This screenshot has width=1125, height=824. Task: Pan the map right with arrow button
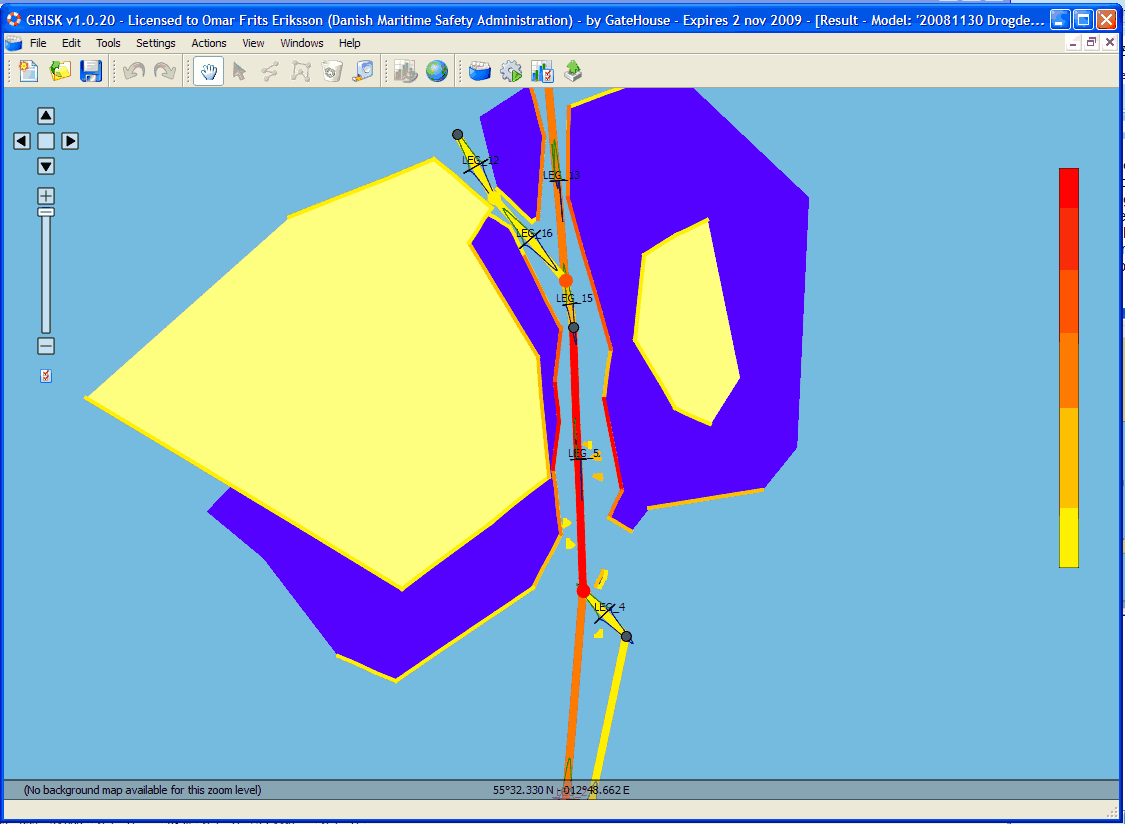click(x=70, y=141)
